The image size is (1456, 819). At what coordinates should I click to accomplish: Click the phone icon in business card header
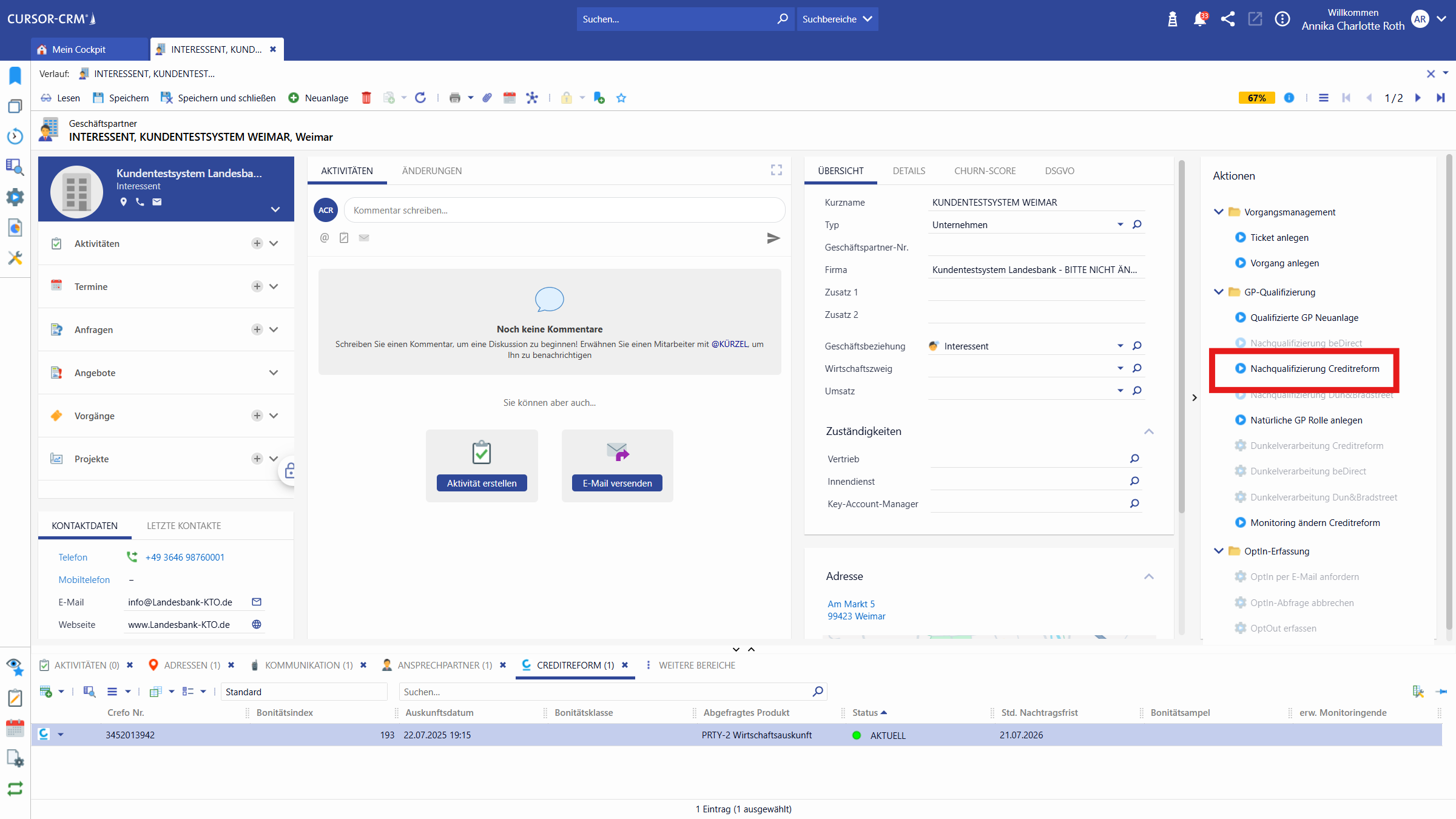point(140,201)
